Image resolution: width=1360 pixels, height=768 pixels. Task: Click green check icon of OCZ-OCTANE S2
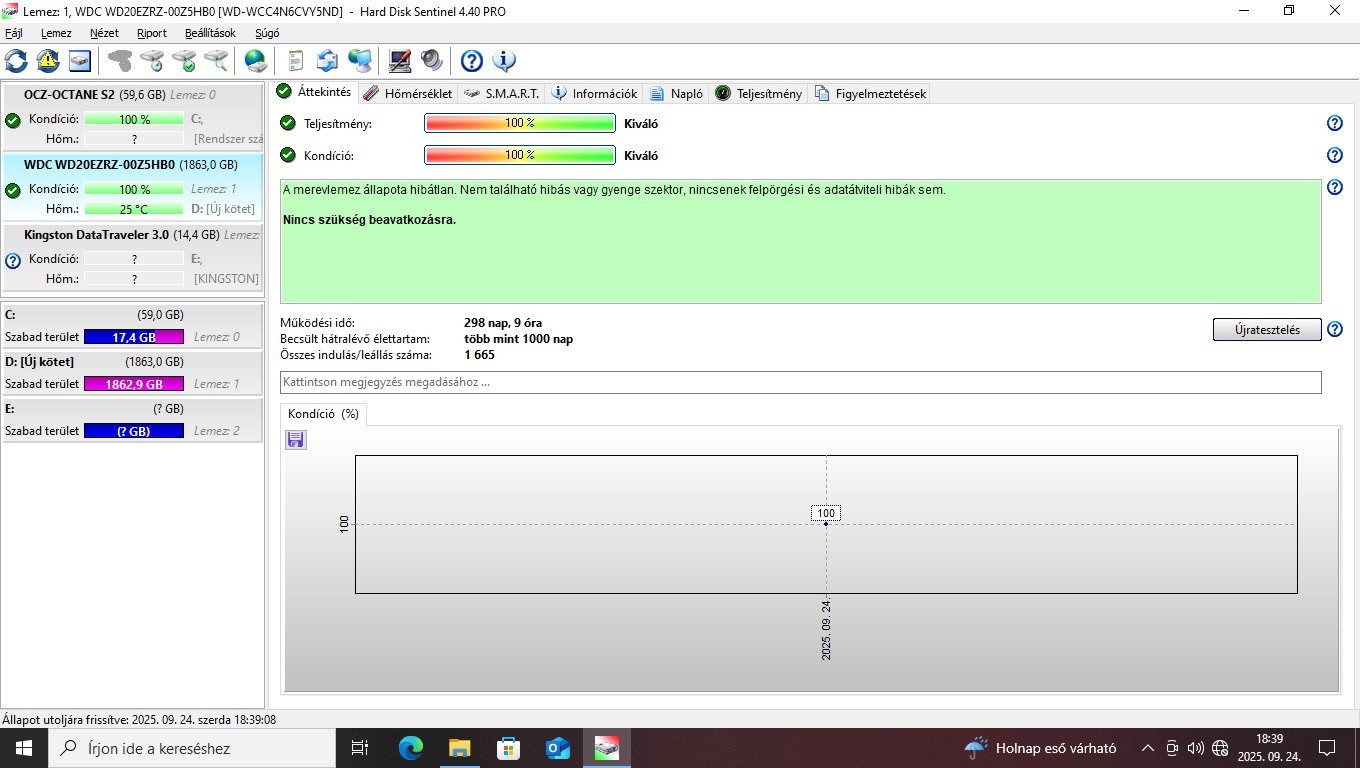(x=13, y=120)
